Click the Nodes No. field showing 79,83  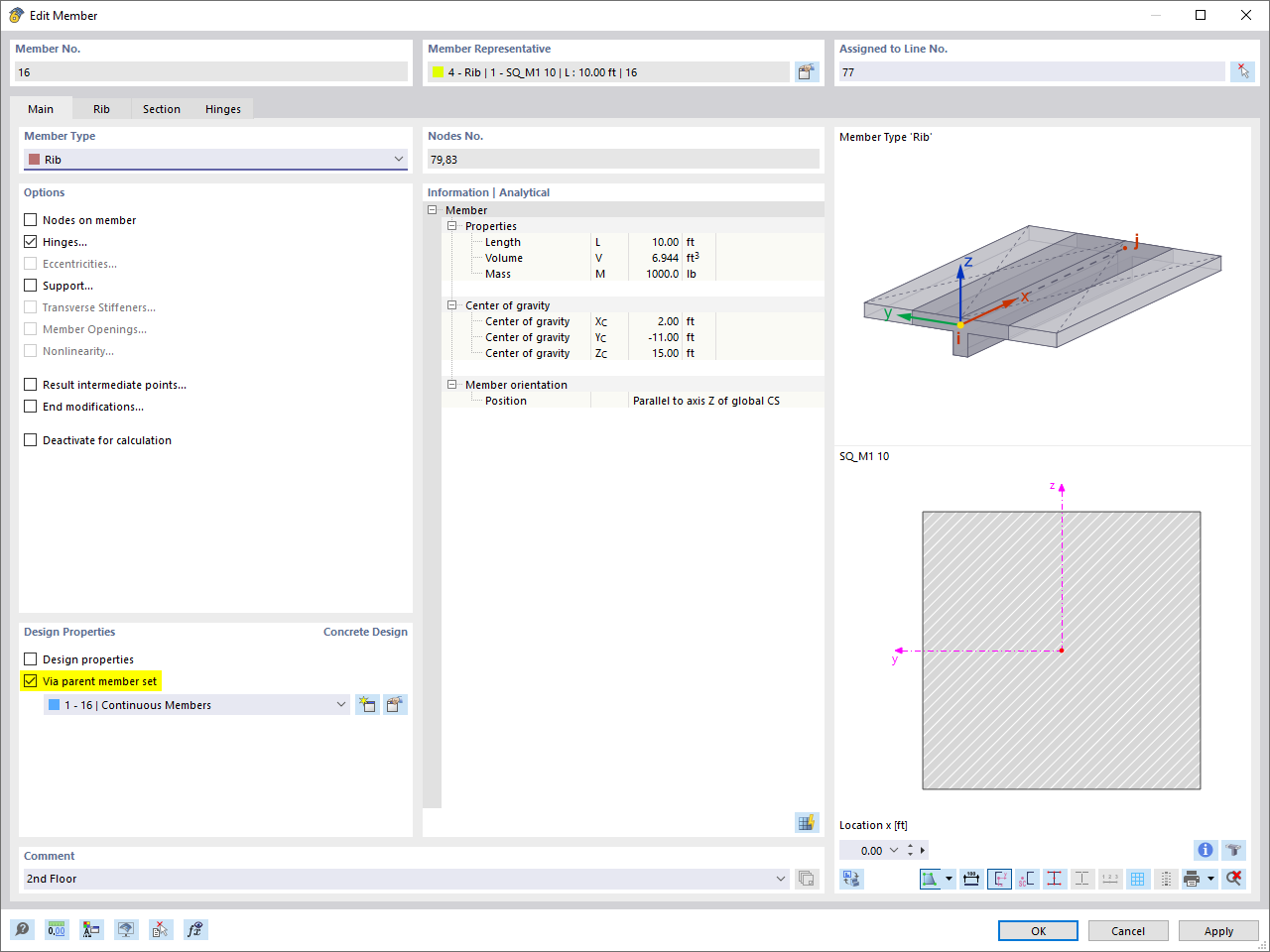pyautogui.click(x=623, y=160)
